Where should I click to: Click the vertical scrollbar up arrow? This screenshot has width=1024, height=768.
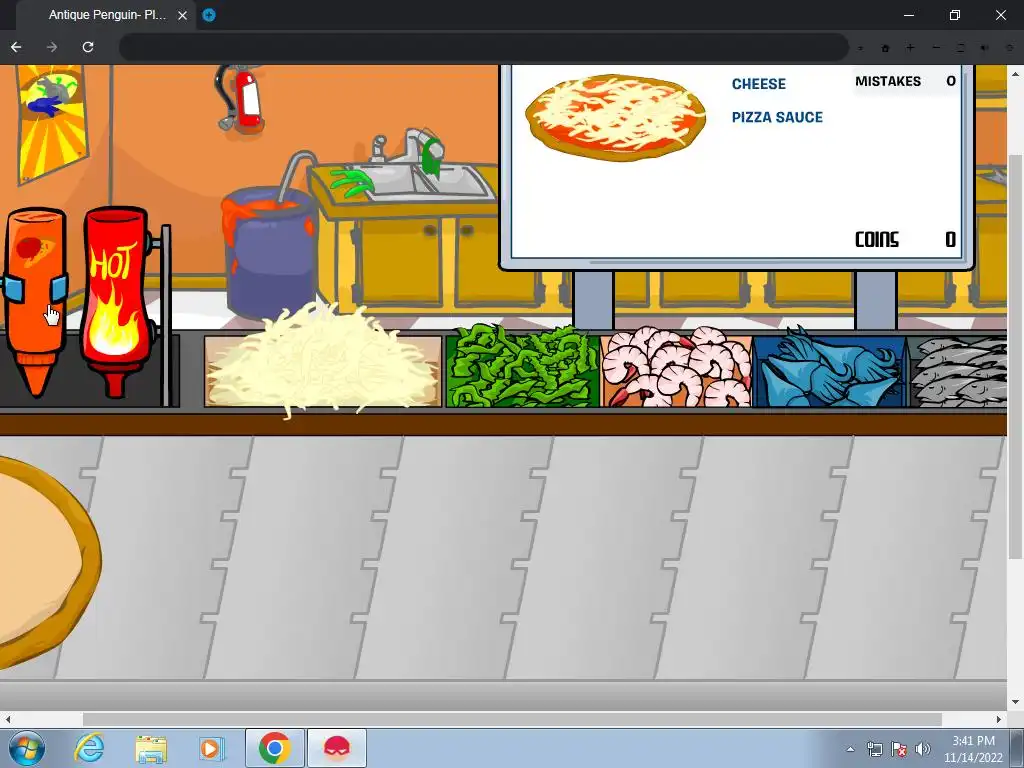[x=1016, y=72]
